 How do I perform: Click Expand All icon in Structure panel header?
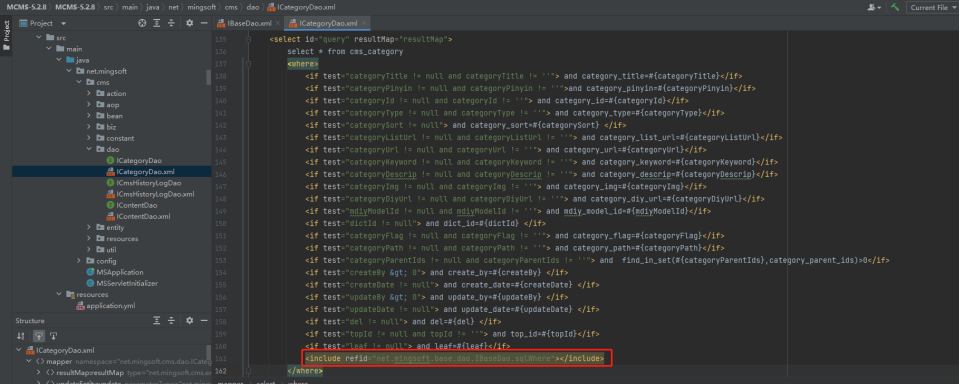coord(157,321)
